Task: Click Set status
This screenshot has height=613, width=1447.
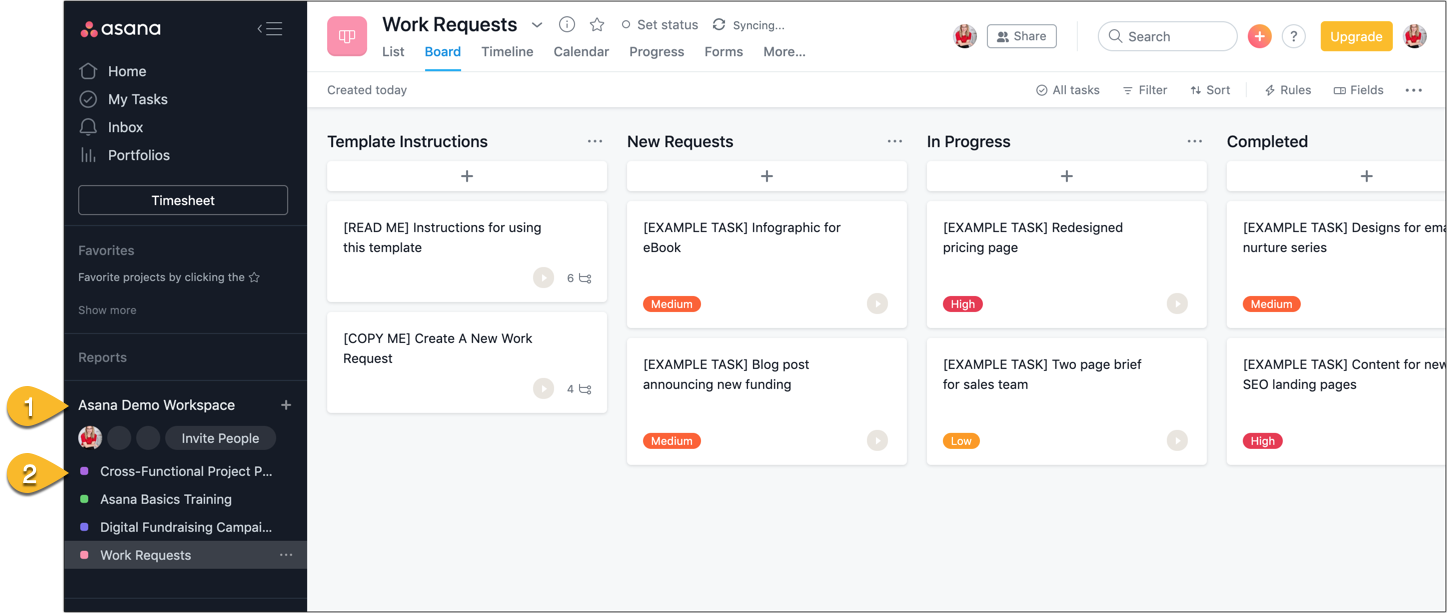Action: [659, 25]
